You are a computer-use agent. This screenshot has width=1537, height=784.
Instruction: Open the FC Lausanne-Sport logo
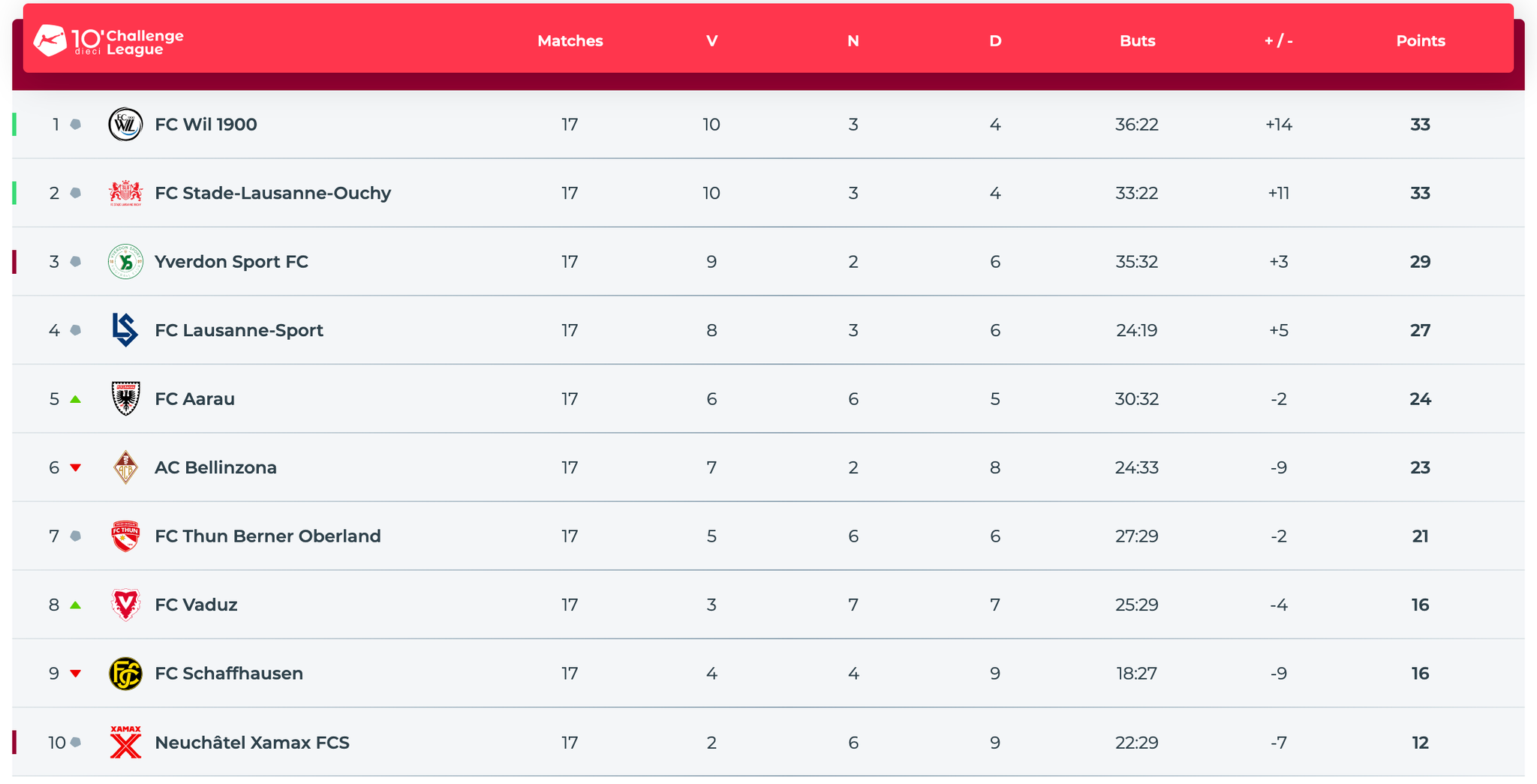125,330
